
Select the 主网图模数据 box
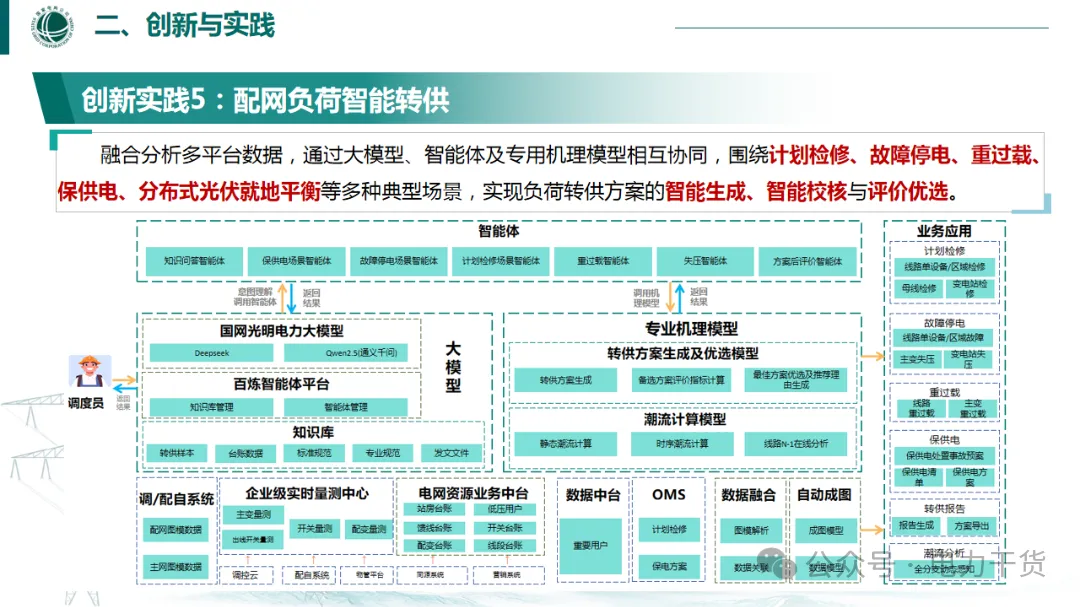coord(176,567)
